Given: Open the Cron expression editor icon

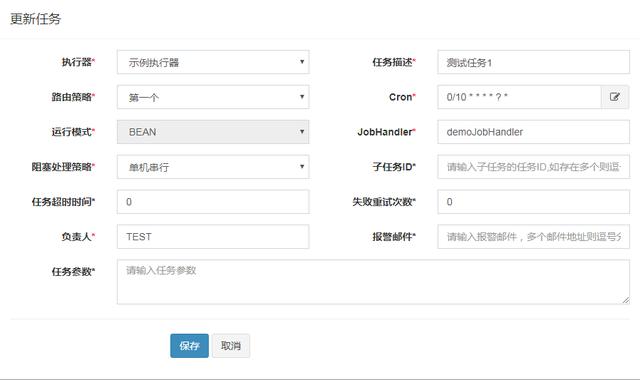Looking at the screenshot, I should [x=615, y=97].
